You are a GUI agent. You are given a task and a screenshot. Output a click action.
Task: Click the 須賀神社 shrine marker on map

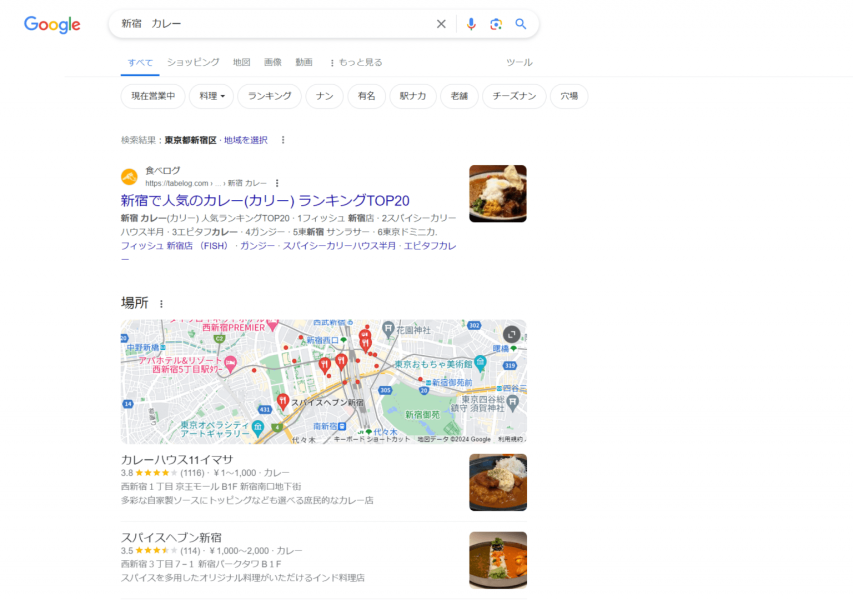click(512, 403)
